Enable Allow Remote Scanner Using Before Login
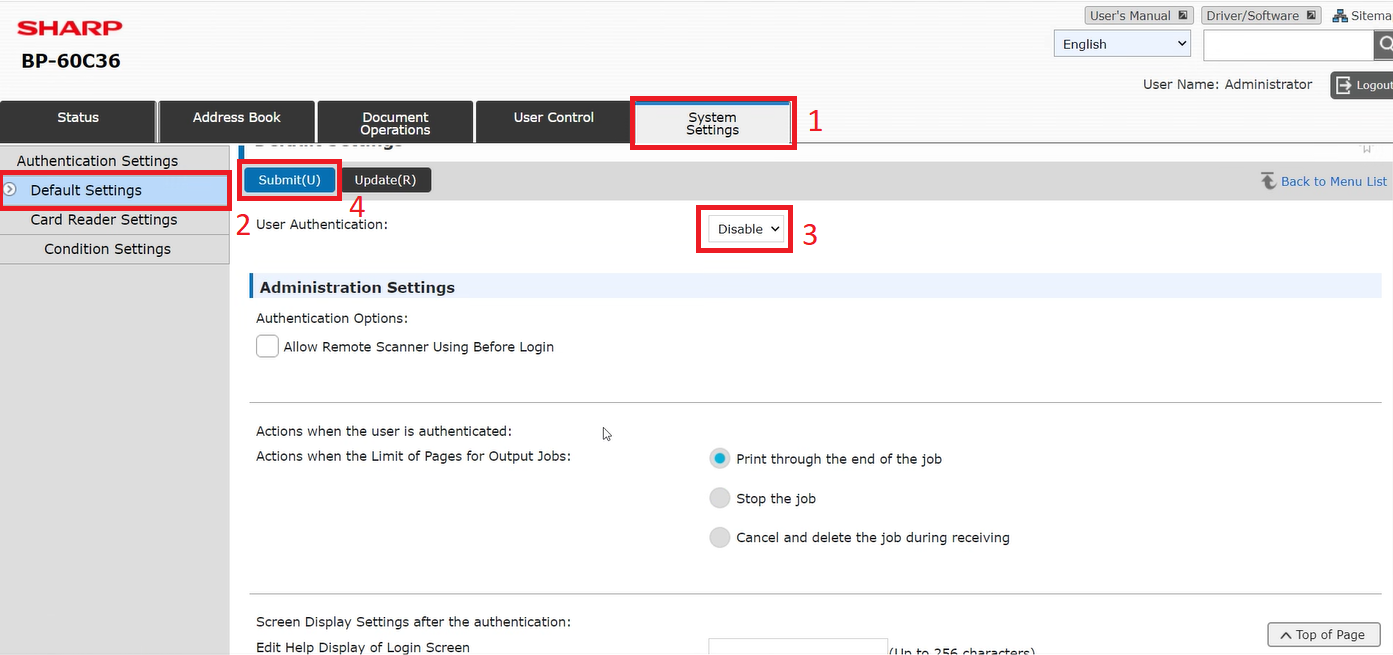 [x=267, y=346]
